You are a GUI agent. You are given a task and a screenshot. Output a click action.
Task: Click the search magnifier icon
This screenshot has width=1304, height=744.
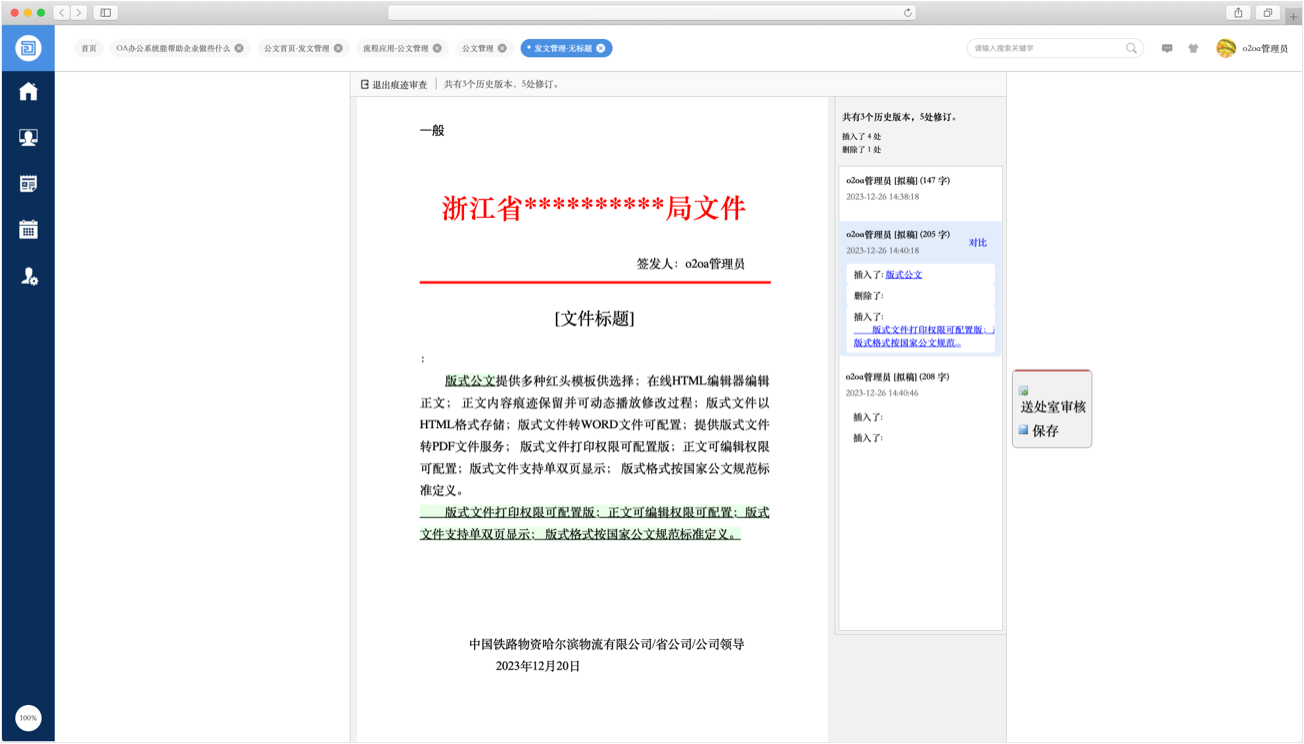(x=1132, y=48)
